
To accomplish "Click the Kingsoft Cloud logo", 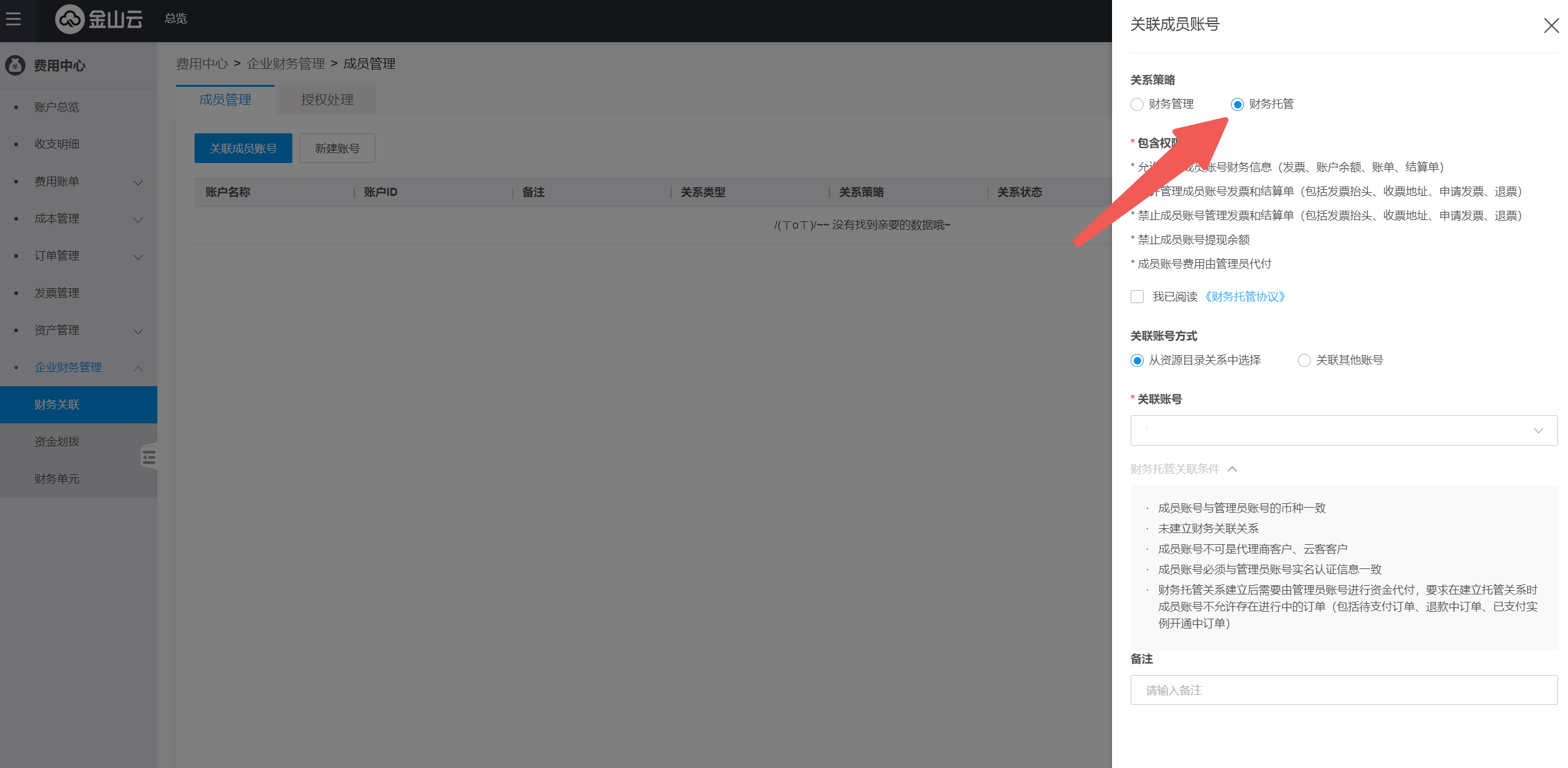I will point(99,19).
